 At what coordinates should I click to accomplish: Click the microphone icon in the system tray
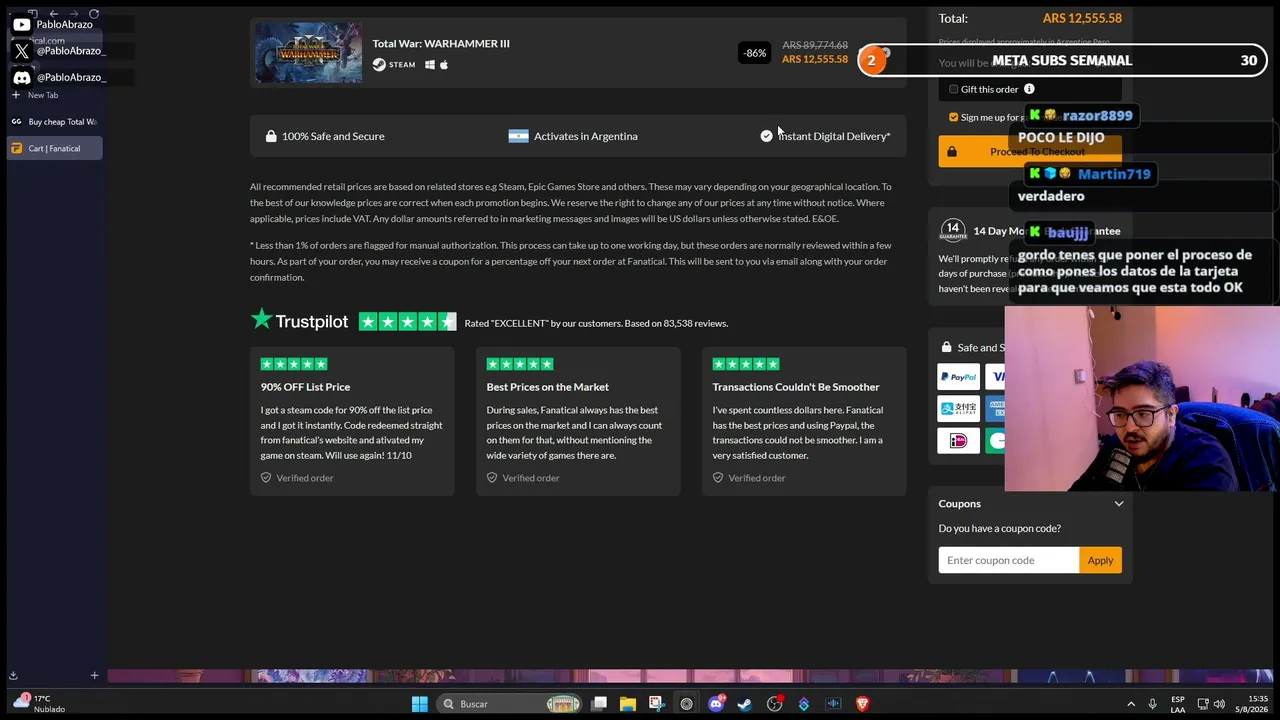[x=1153, y=704]
